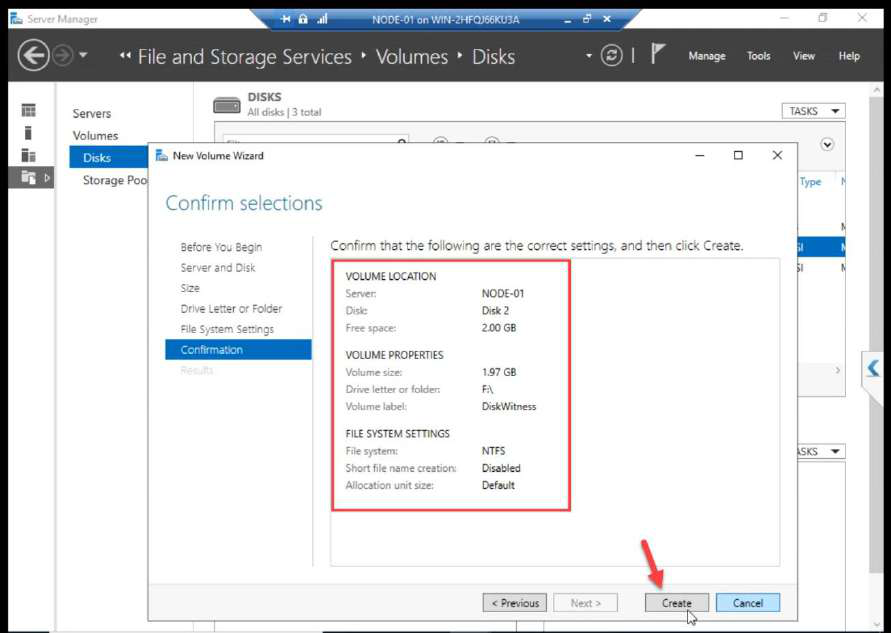This screenshot has height=633, width=891.
Task: Click the refresh icon in header
Action: point(611,56)
